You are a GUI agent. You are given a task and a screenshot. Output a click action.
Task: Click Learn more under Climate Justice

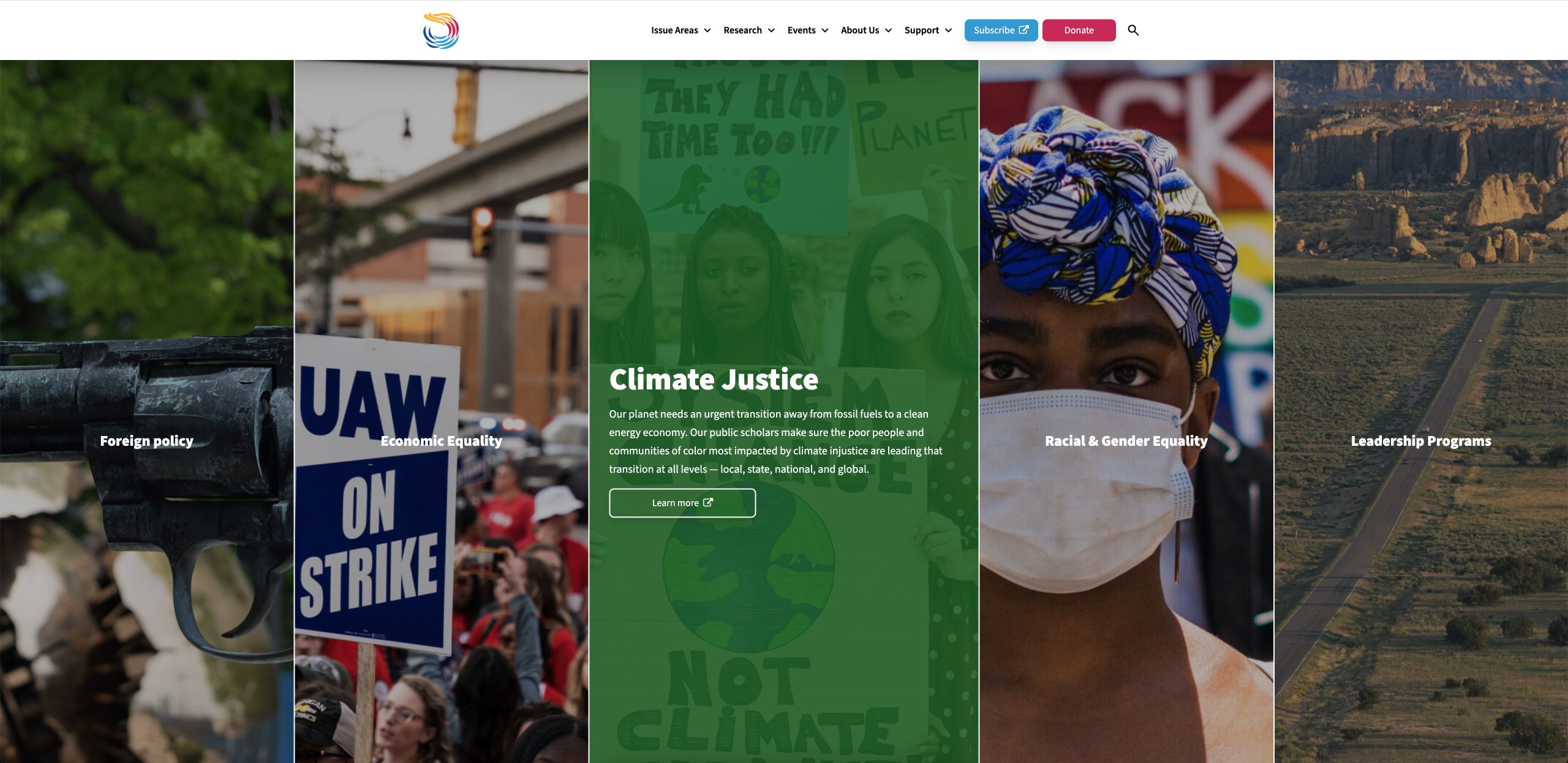[682, 503]
